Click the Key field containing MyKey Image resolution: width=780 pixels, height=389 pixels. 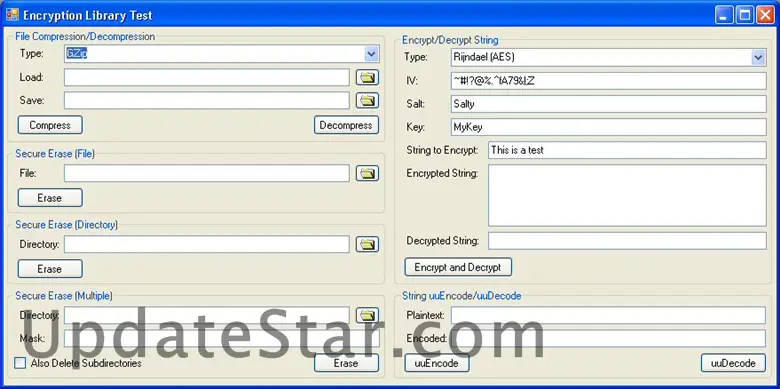click(608, 127)
